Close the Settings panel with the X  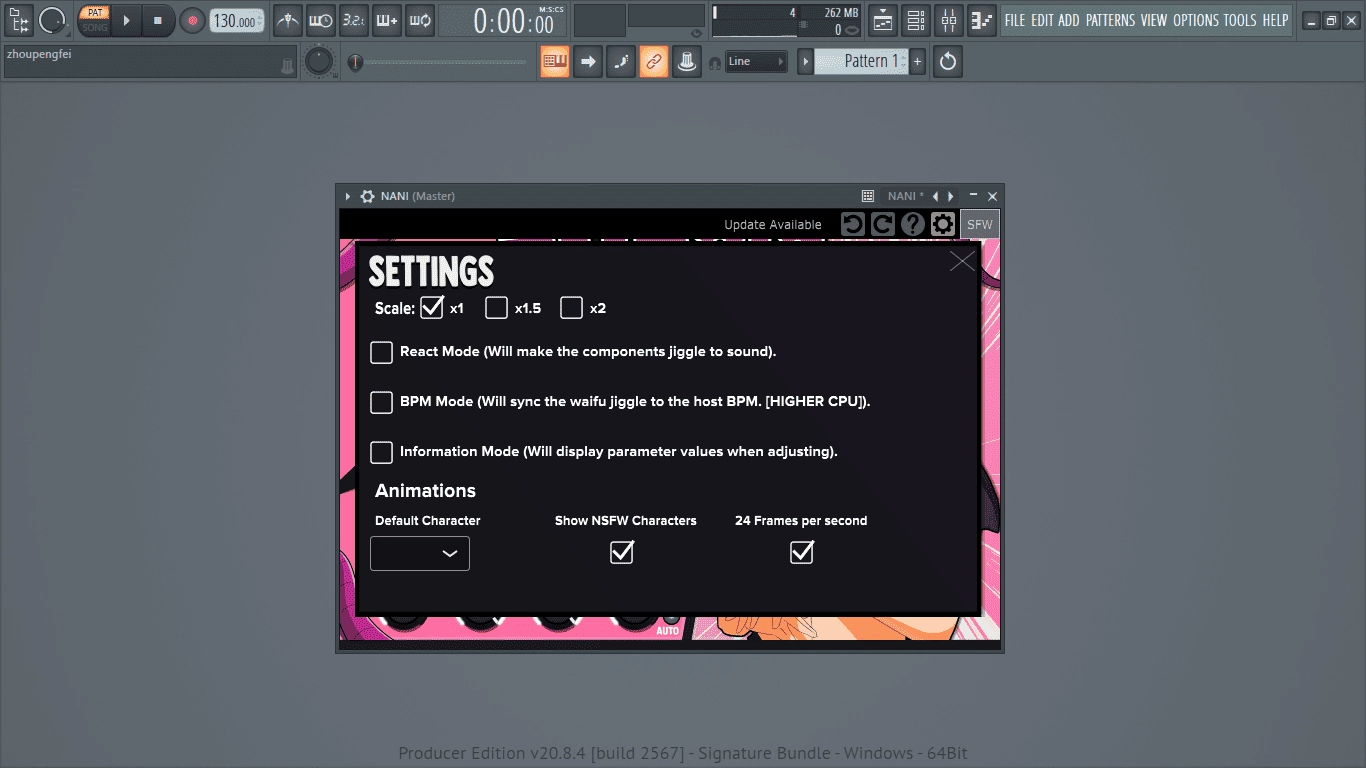[x=962, y=261]
